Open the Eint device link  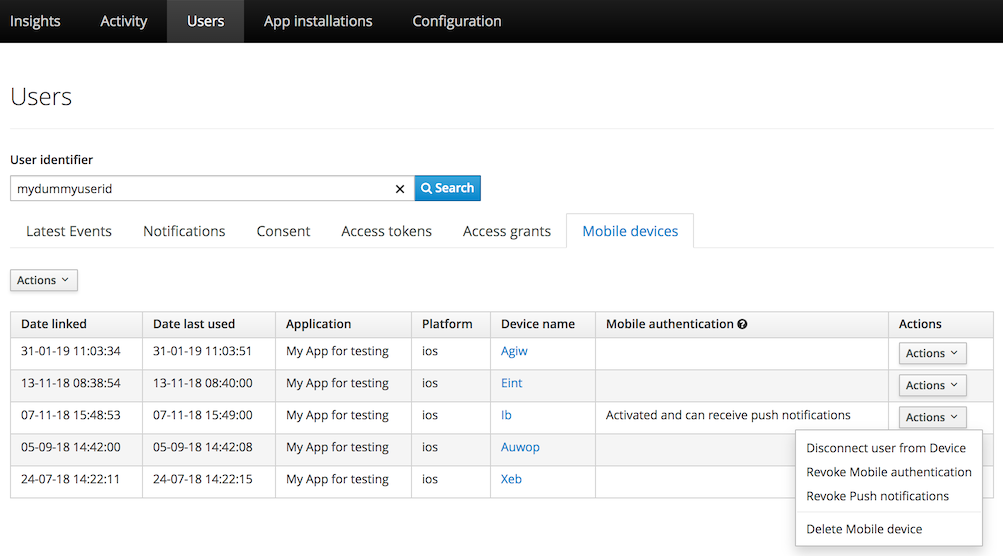(511, 383)
